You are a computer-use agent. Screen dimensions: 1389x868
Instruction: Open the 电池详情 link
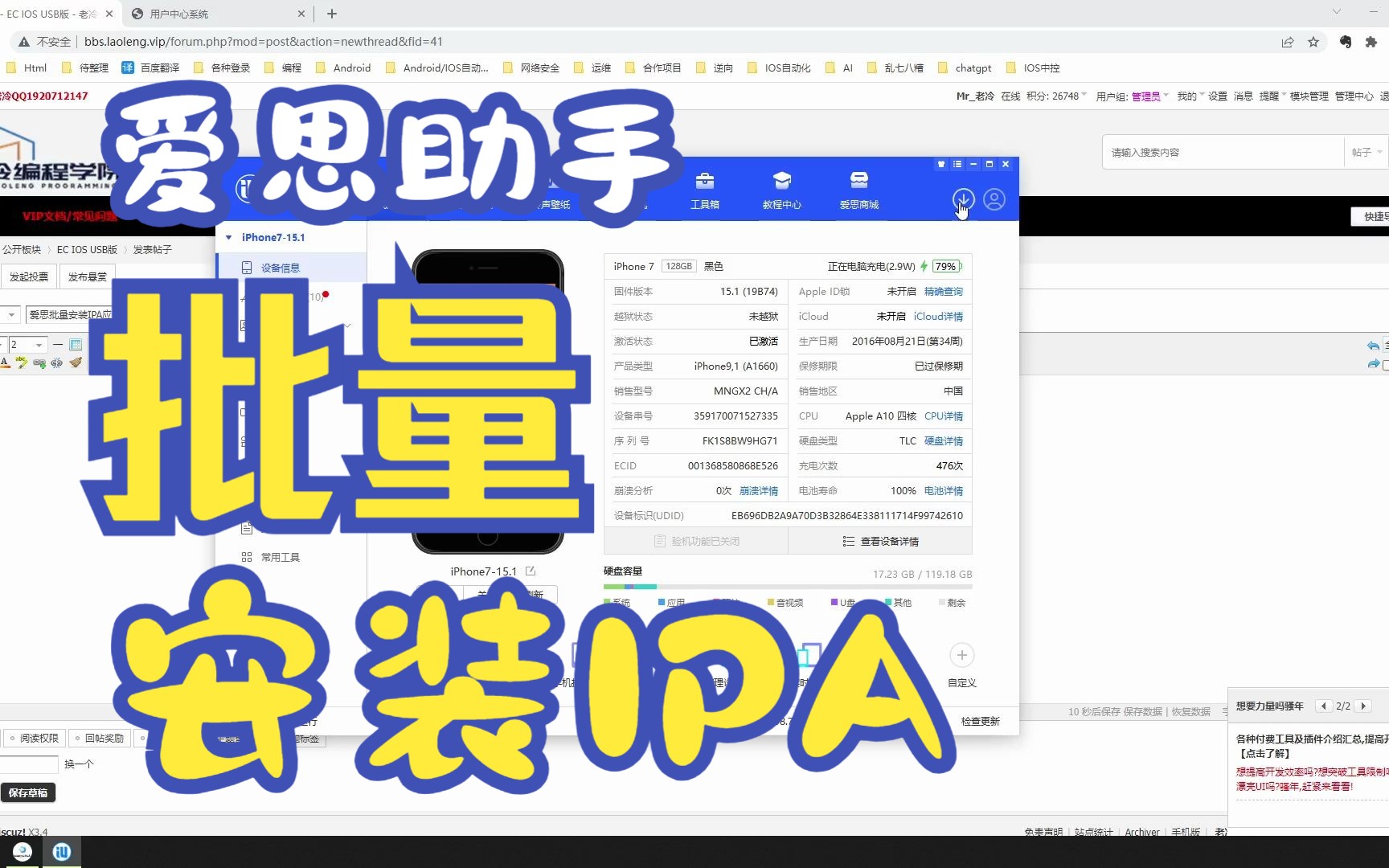(943, 490)
